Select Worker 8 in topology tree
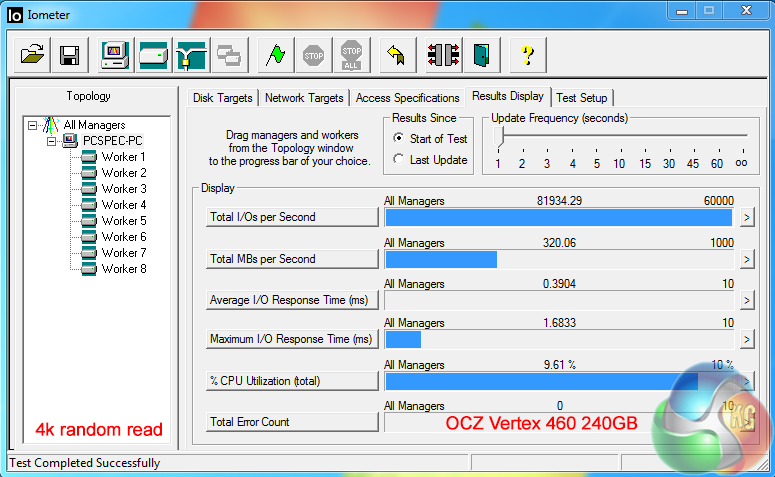Screen dimensions: 775x477 124,269
